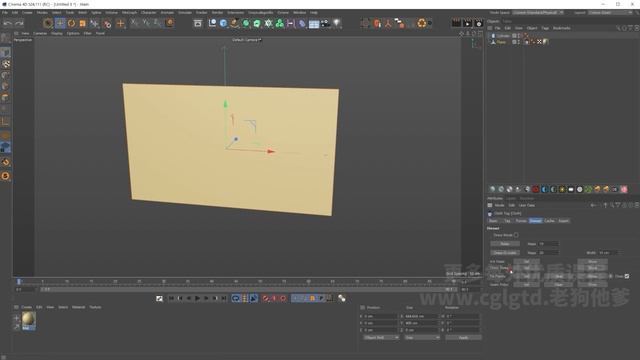Add a Camera from toolbar
This screenshot has width=640, height=360.
325,23
